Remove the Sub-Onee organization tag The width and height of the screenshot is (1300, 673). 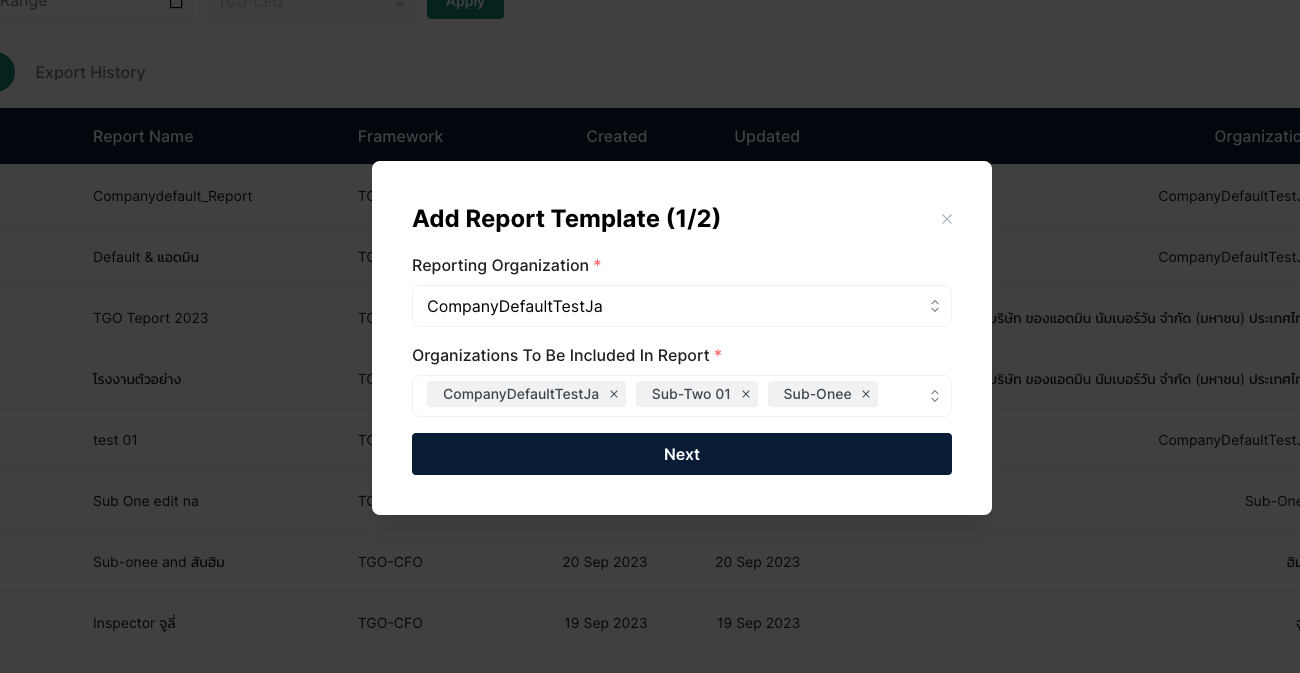[x=866, y=394]
